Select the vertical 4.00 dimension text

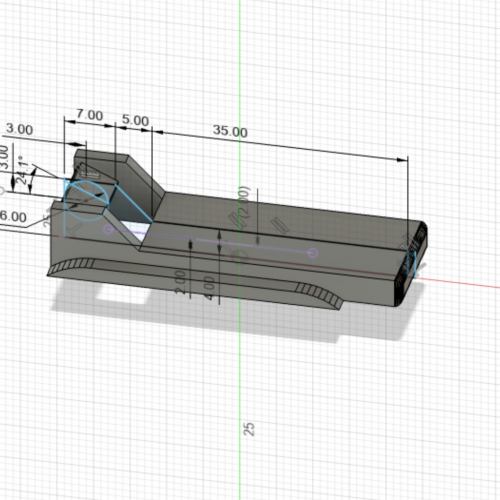tap(209, 288)
